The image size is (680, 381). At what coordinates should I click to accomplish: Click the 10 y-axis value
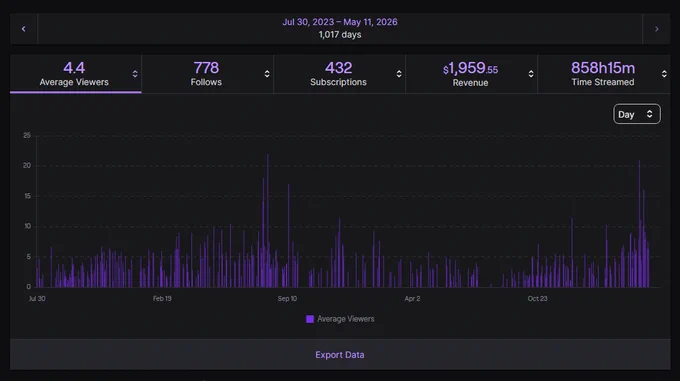[x=27, y=226]
